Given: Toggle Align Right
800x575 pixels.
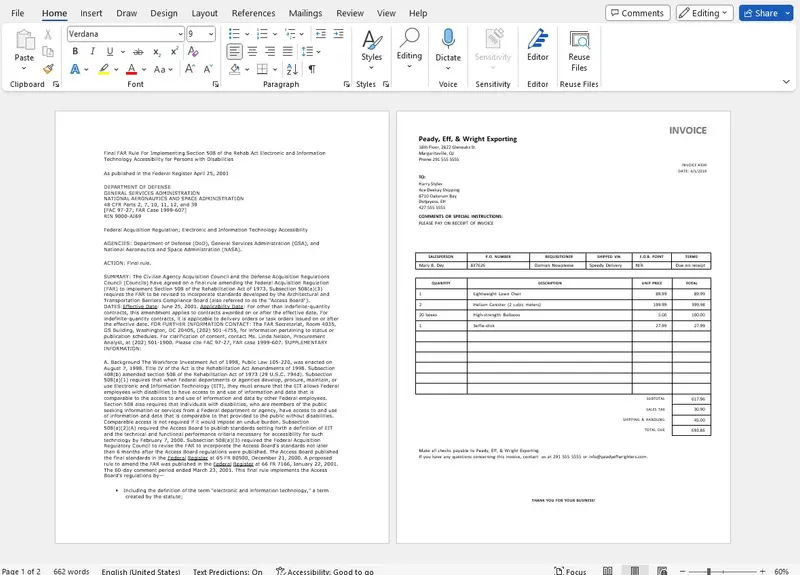Looking at the screenshot, I should coord(270,52).
